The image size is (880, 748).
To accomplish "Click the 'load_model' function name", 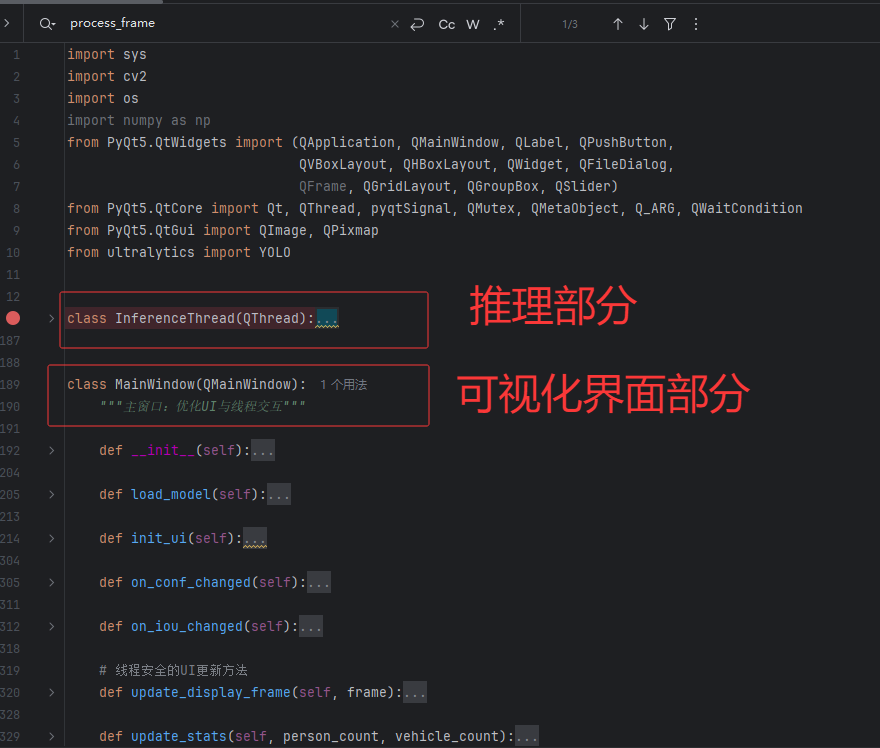I will point(171,494).
